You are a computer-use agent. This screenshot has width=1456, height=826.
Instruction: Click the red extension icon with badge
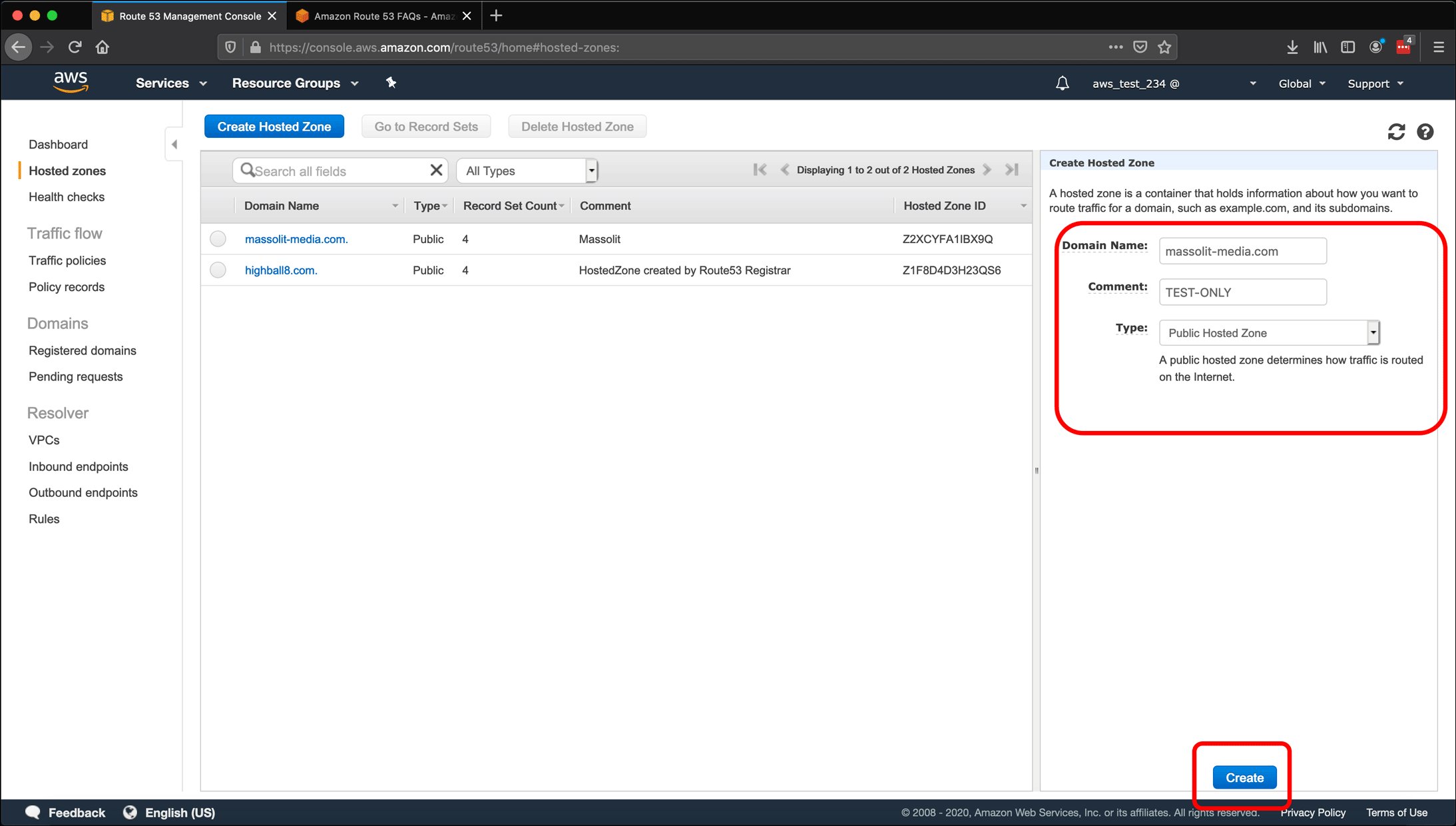[1404, 46]
